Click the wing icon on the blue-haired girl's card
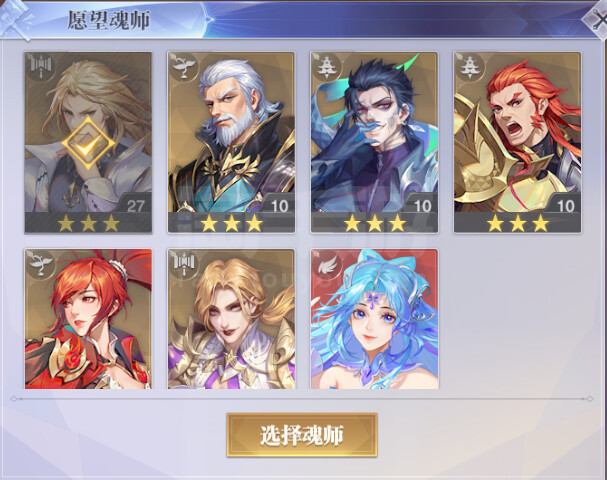 click(326, 265)
